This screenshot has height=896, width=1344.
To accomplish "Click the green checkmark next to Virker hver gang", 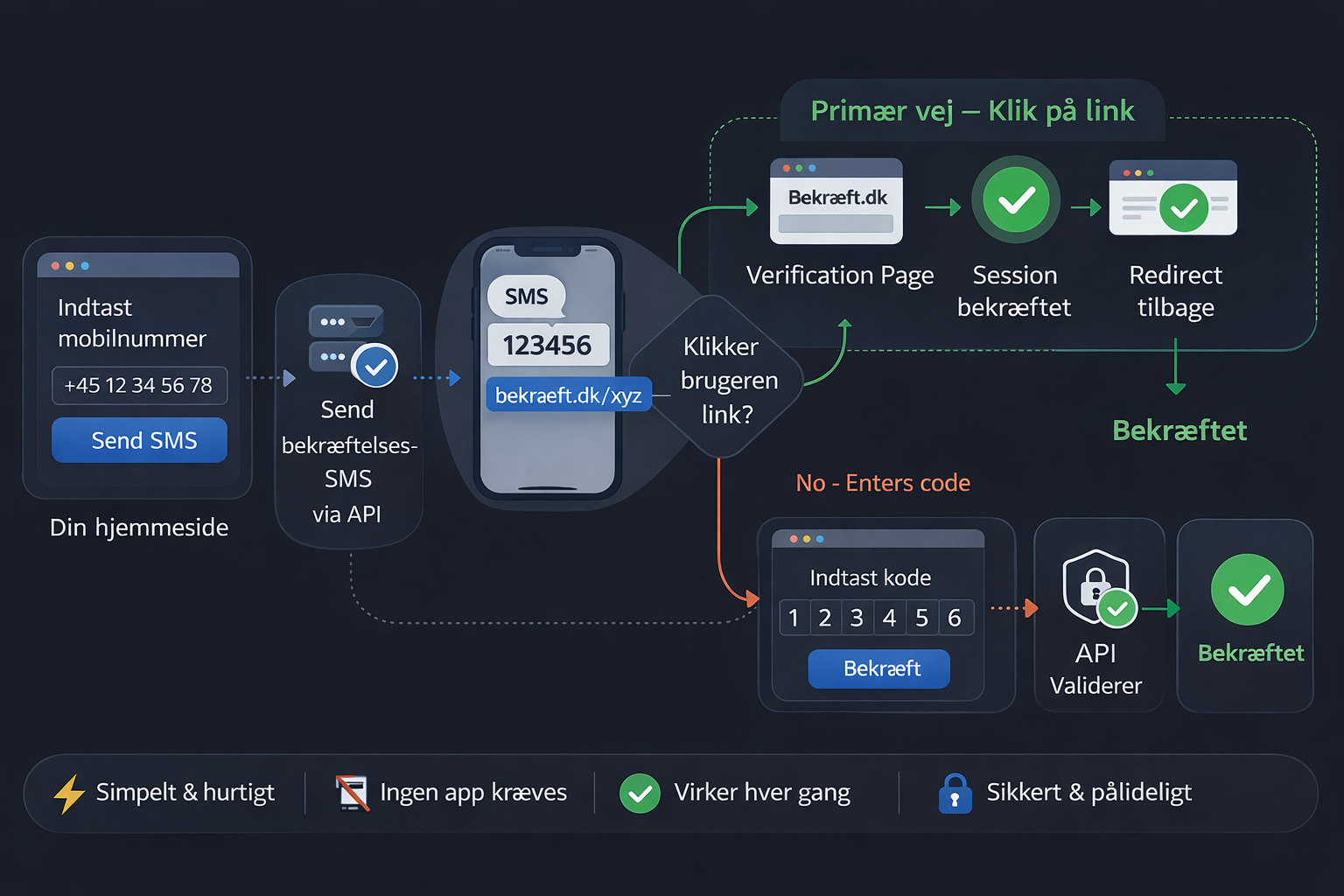I will 640,793.
